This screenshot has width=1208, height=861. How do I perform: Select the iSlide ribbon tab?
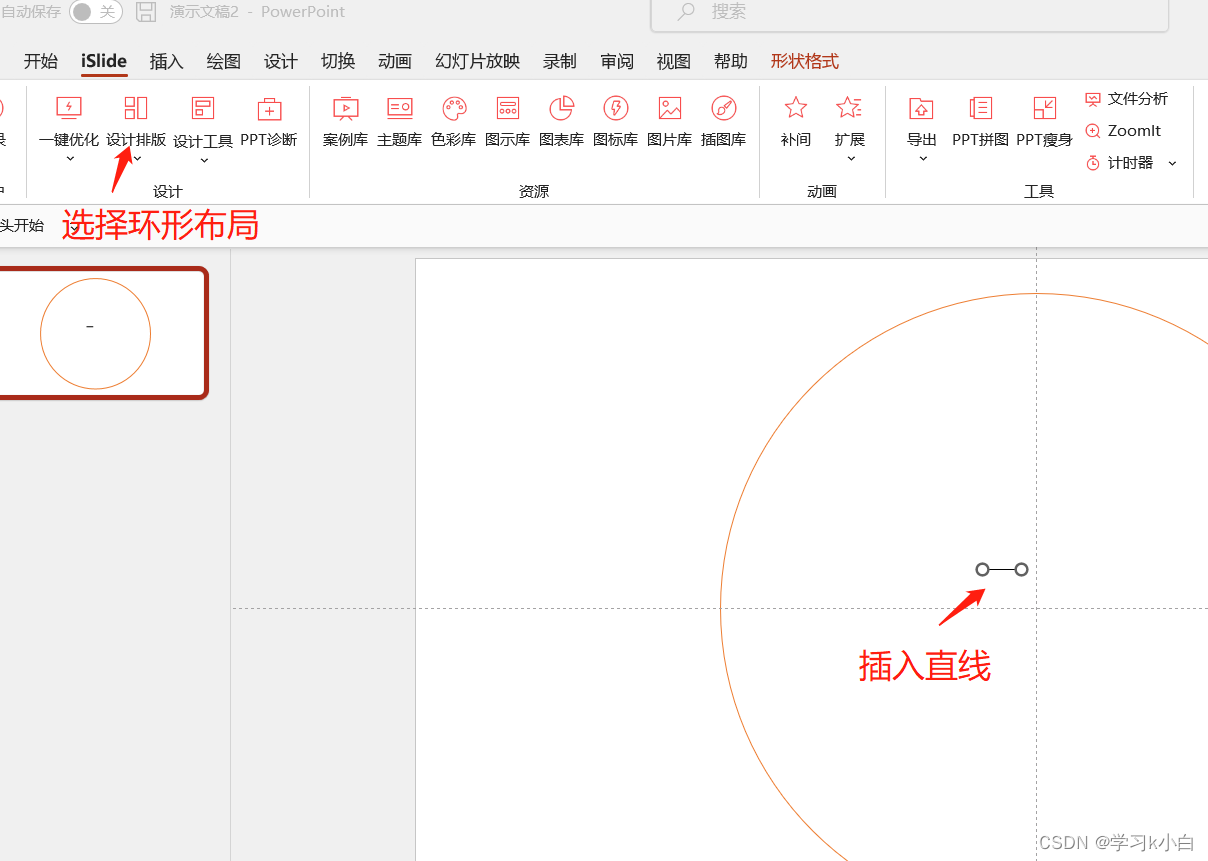[x=104, y=62]
